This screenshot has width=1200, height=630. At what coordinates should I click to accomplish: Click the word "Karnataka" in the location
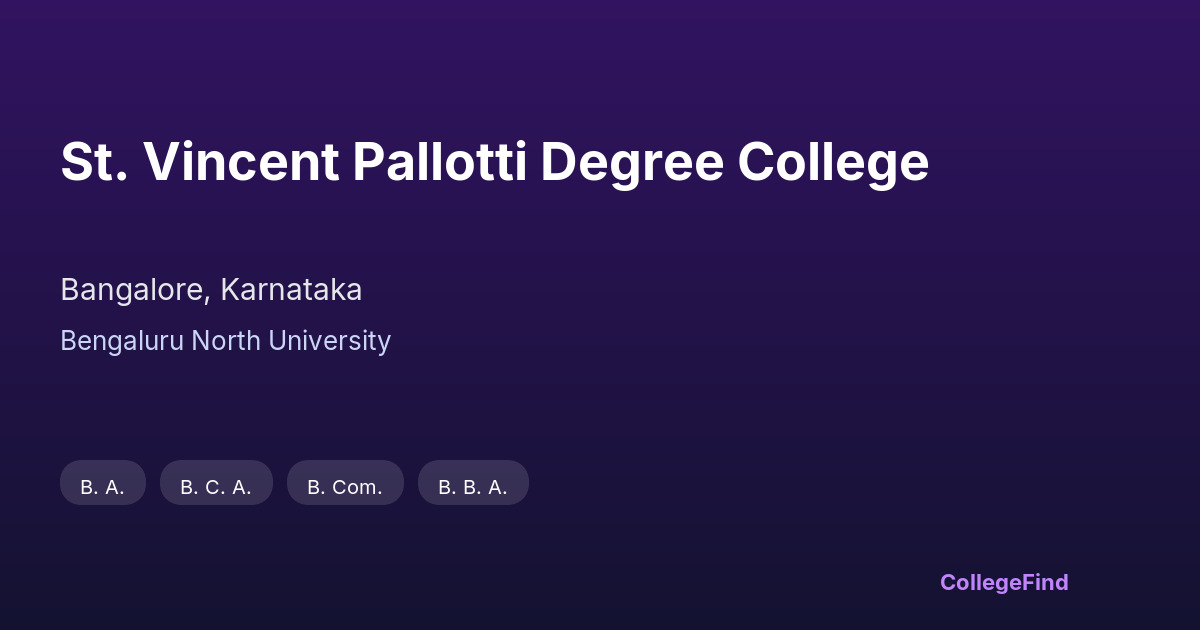[291, 290]
